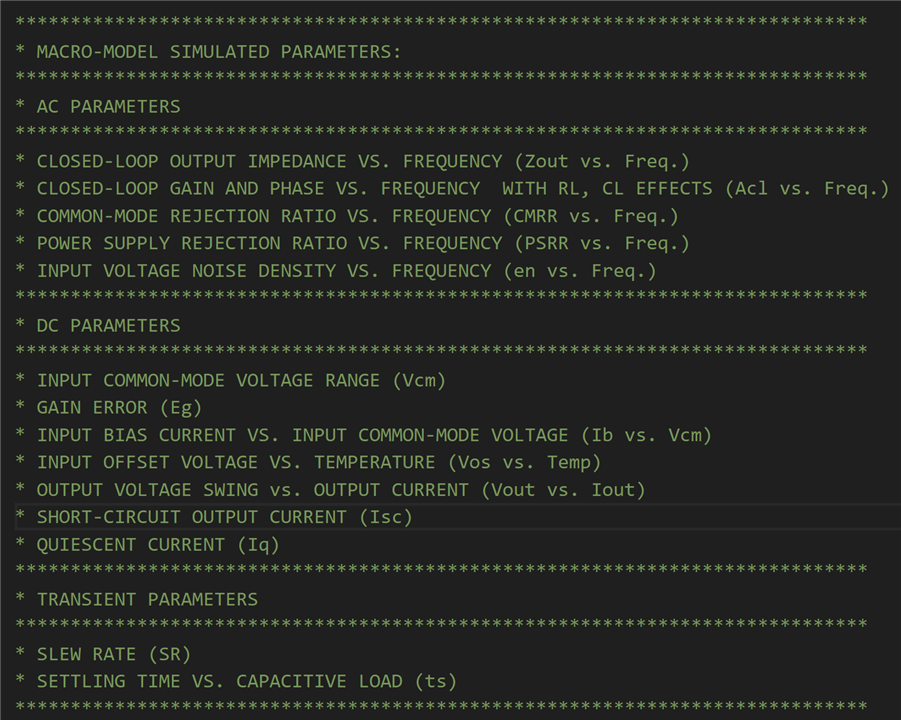Click the Zout vs. Freq. text

(602, 161)
